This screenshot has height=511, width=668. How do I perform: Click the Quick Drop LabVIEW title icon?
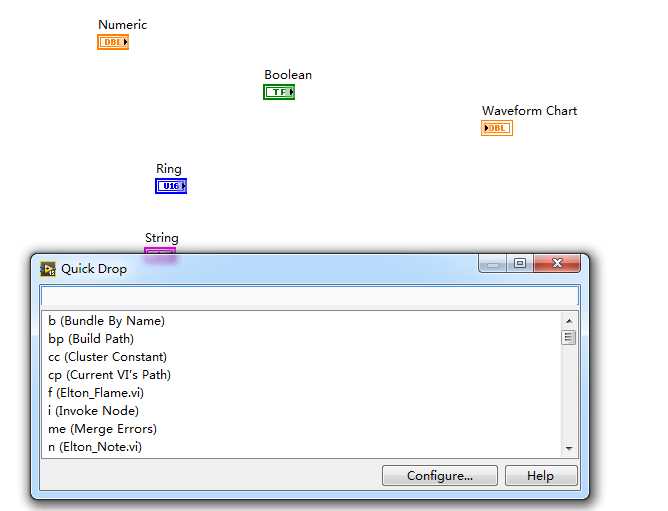pyautogui.click(x=48, y=269)
